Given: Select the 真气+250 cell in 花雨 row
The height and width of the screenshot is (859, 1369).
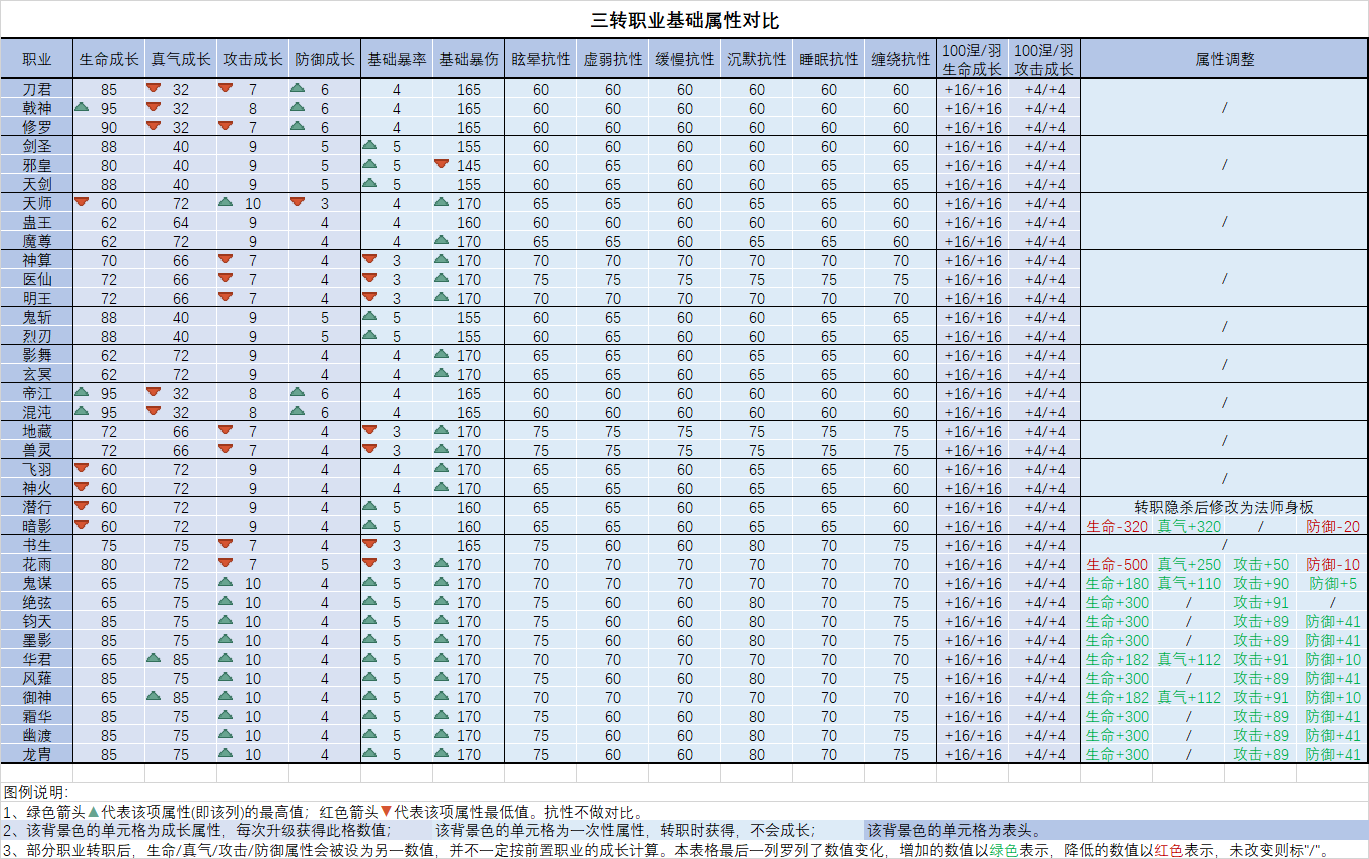Looking at the screenshot, I should (x=1189, y=564).
